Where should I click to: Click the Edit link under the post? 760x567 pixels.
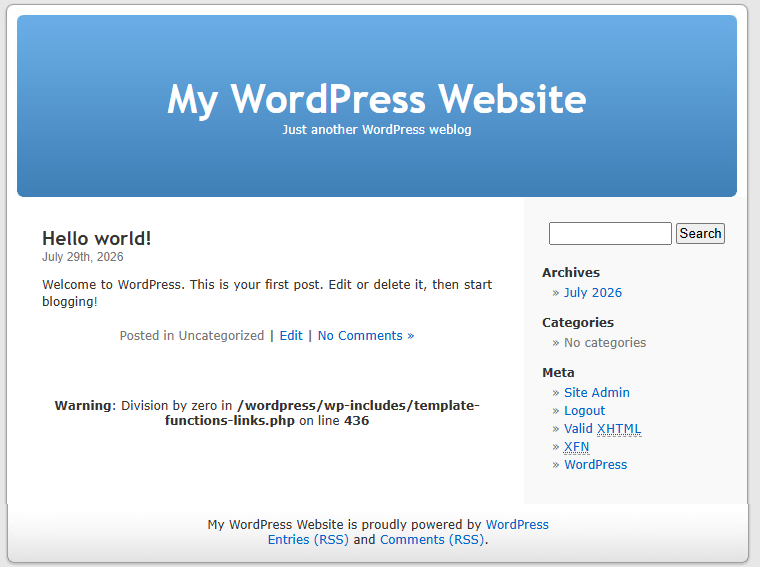(291, 335)
